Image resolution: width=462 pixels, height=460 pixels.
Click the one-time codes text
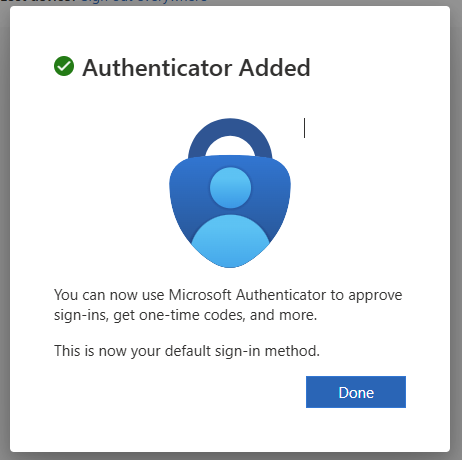coord(192,315)
